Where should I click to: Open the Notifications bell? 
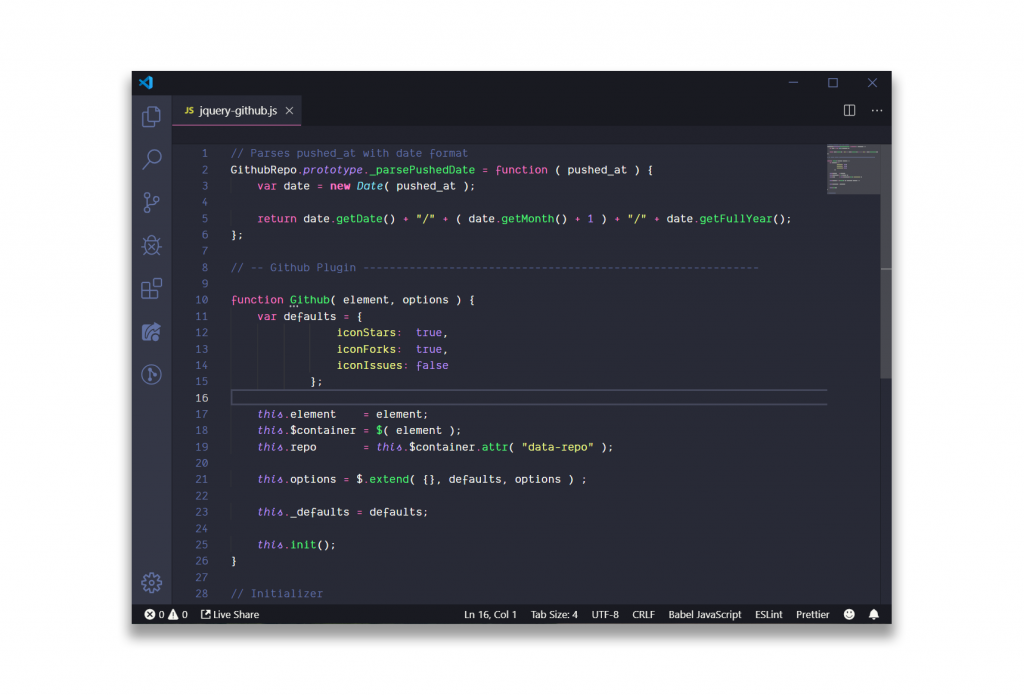pos(872,614)
